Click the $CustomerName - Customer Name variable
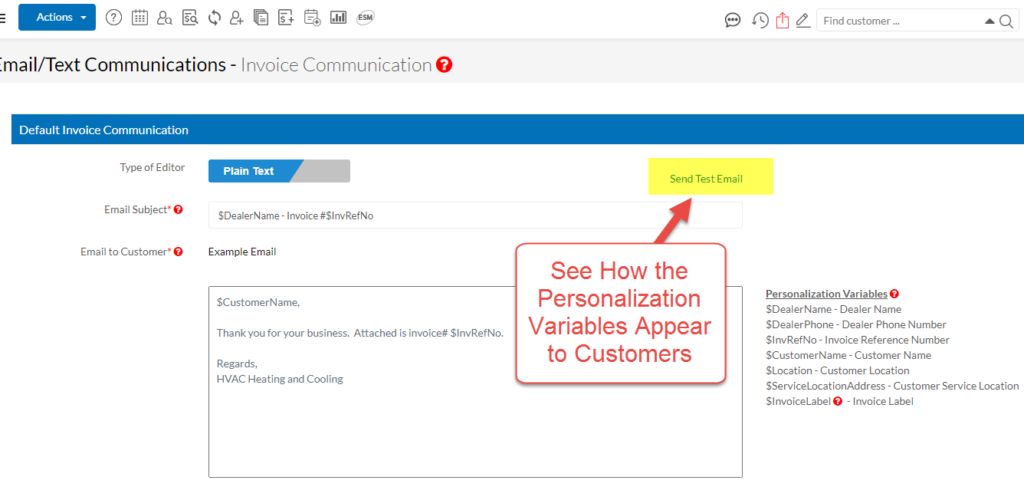The height and width of the screenshot is (500, 1024). pos(848,355)
